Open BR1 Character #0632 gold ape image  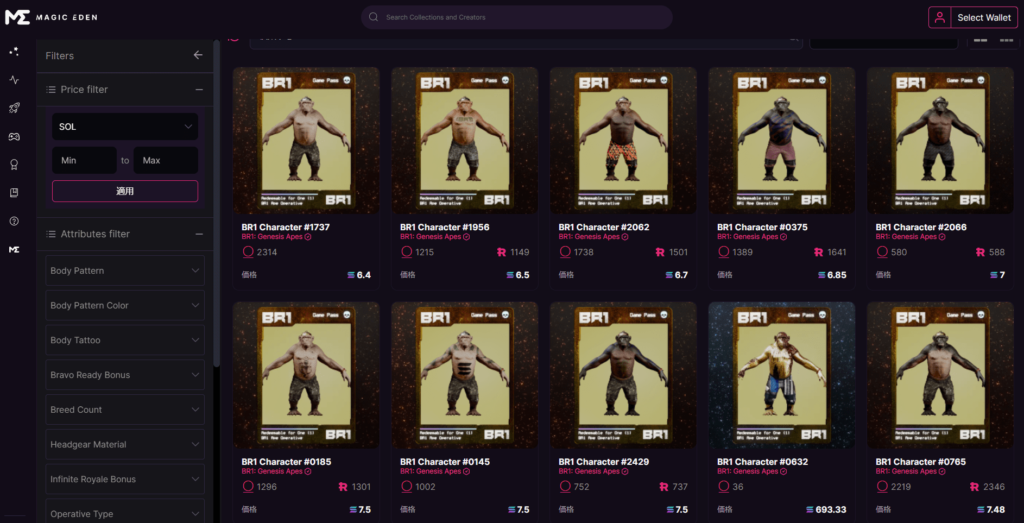tap(782, 375)
